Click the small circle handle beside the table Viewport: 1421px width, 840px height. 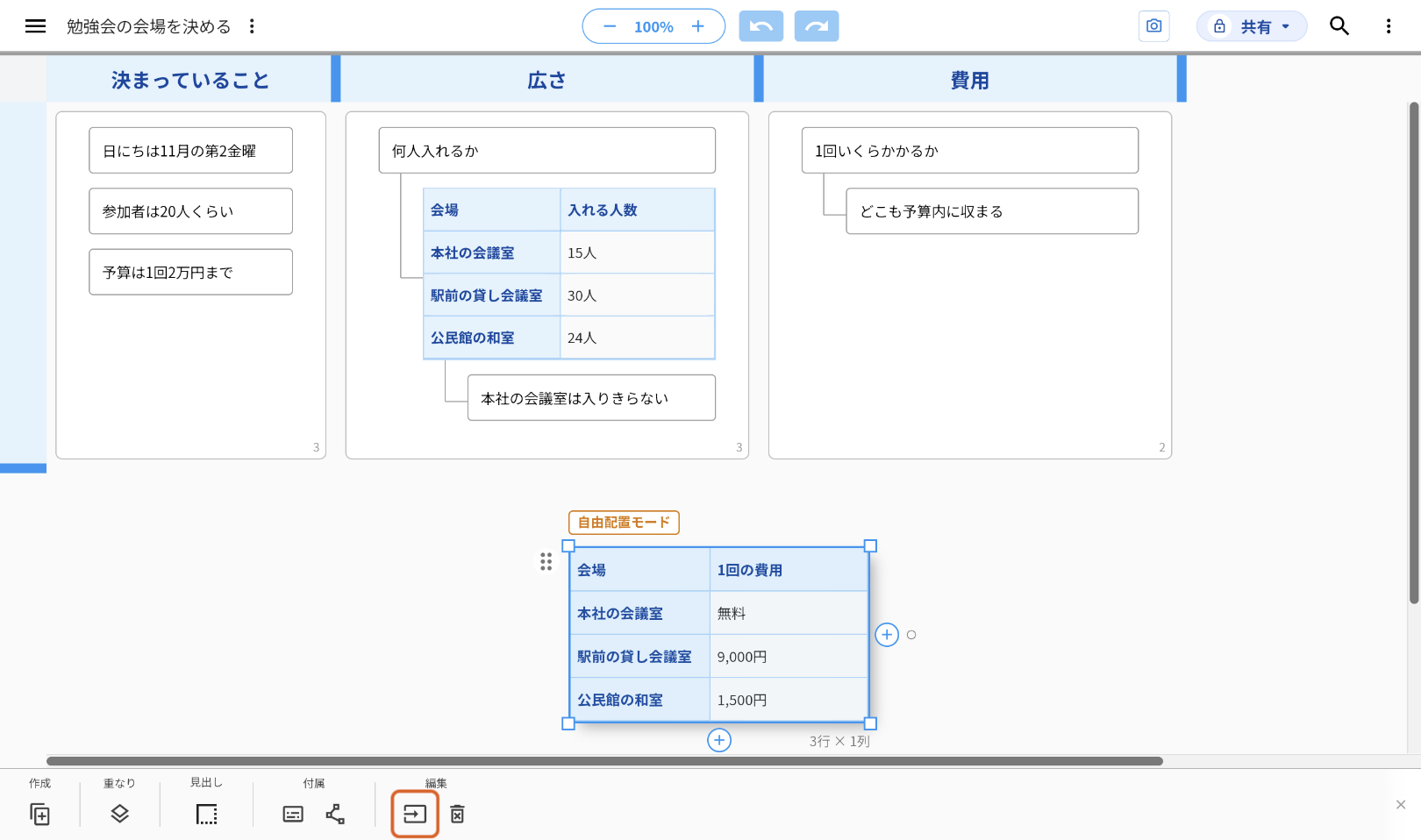pos(911,635)
